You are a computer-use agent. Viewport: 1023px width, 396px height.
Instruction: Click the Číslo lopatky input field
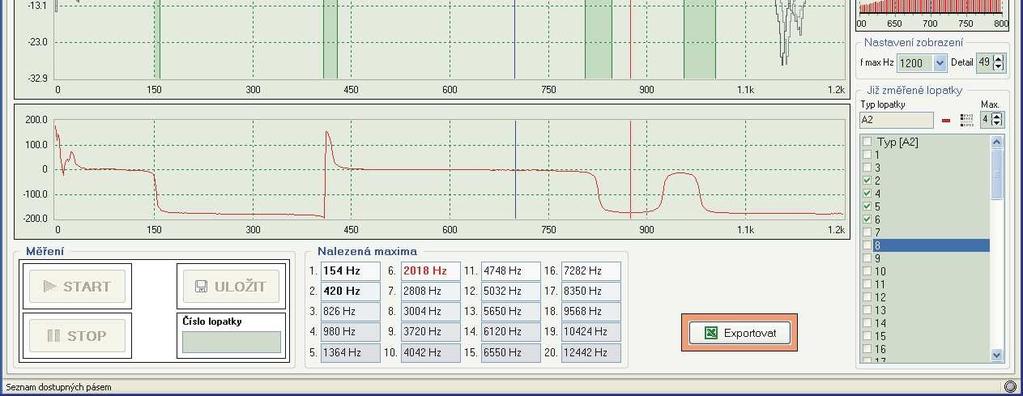click(x=232, y=342)
